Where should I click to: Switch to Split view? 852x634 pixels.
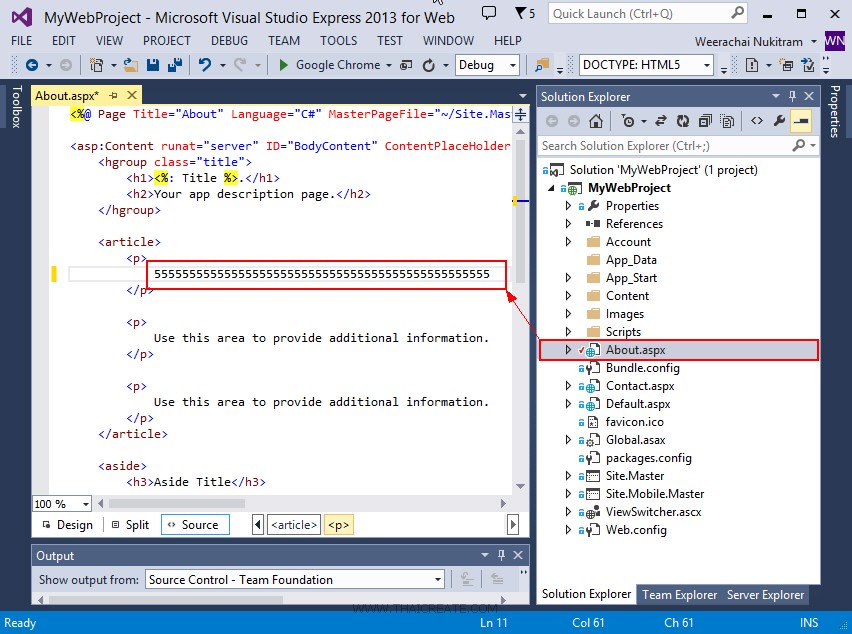tap(130, 525)
